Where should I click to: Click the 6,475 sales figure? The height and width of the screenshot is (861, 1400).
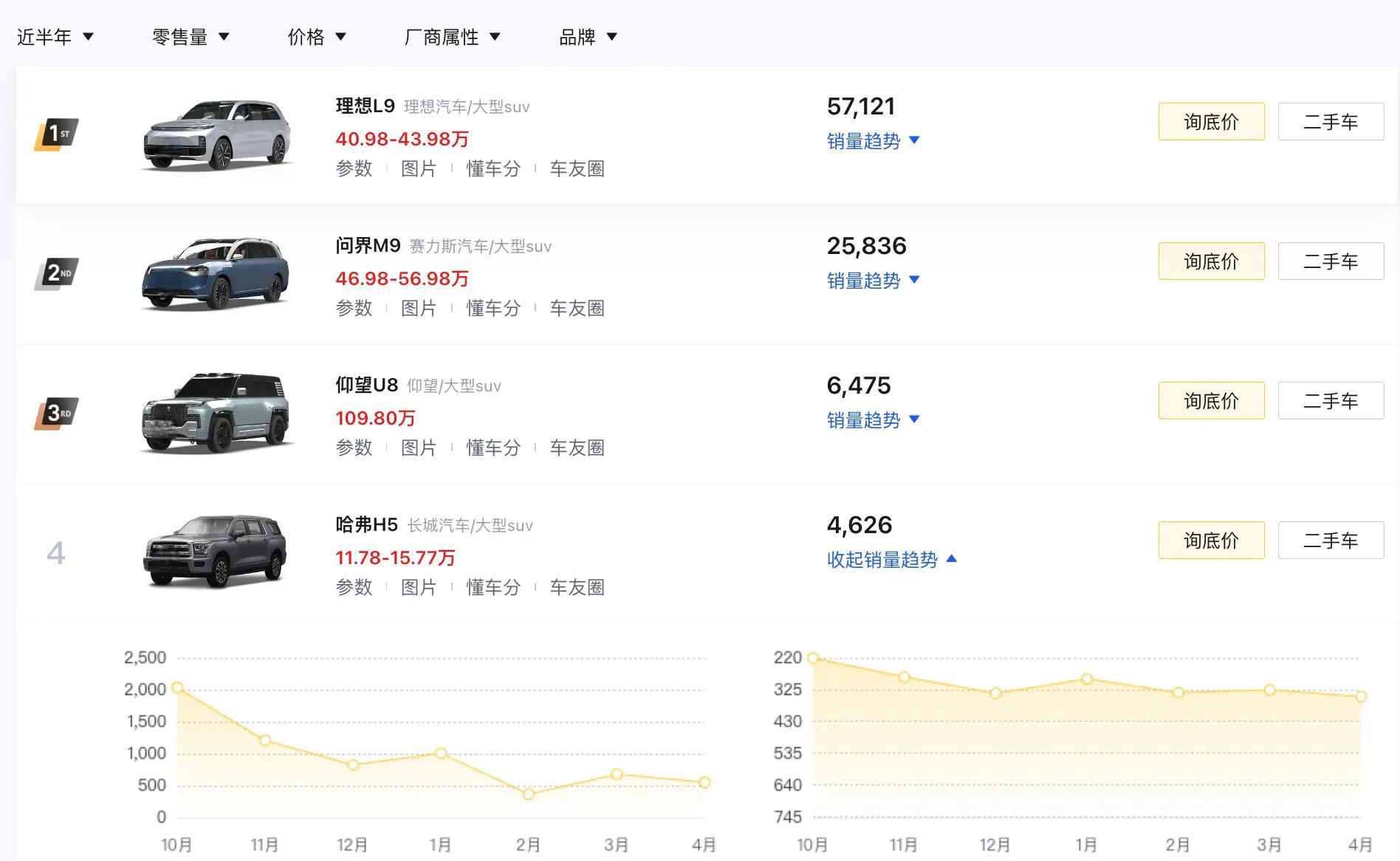[x=859, y=386]
